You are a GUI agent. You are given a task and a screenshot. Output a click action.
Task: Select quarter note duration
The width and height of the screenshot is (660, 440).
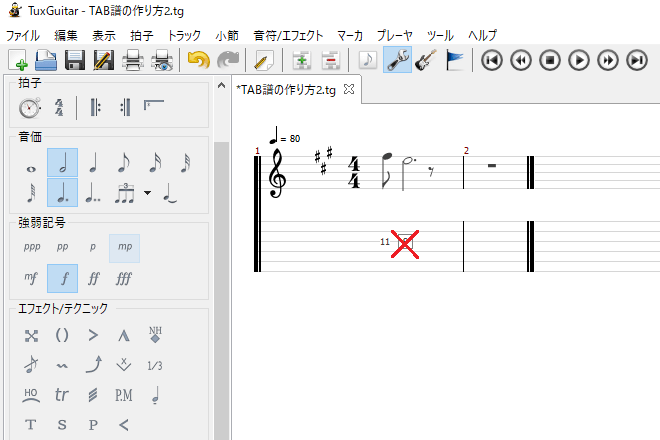(93, 163)
